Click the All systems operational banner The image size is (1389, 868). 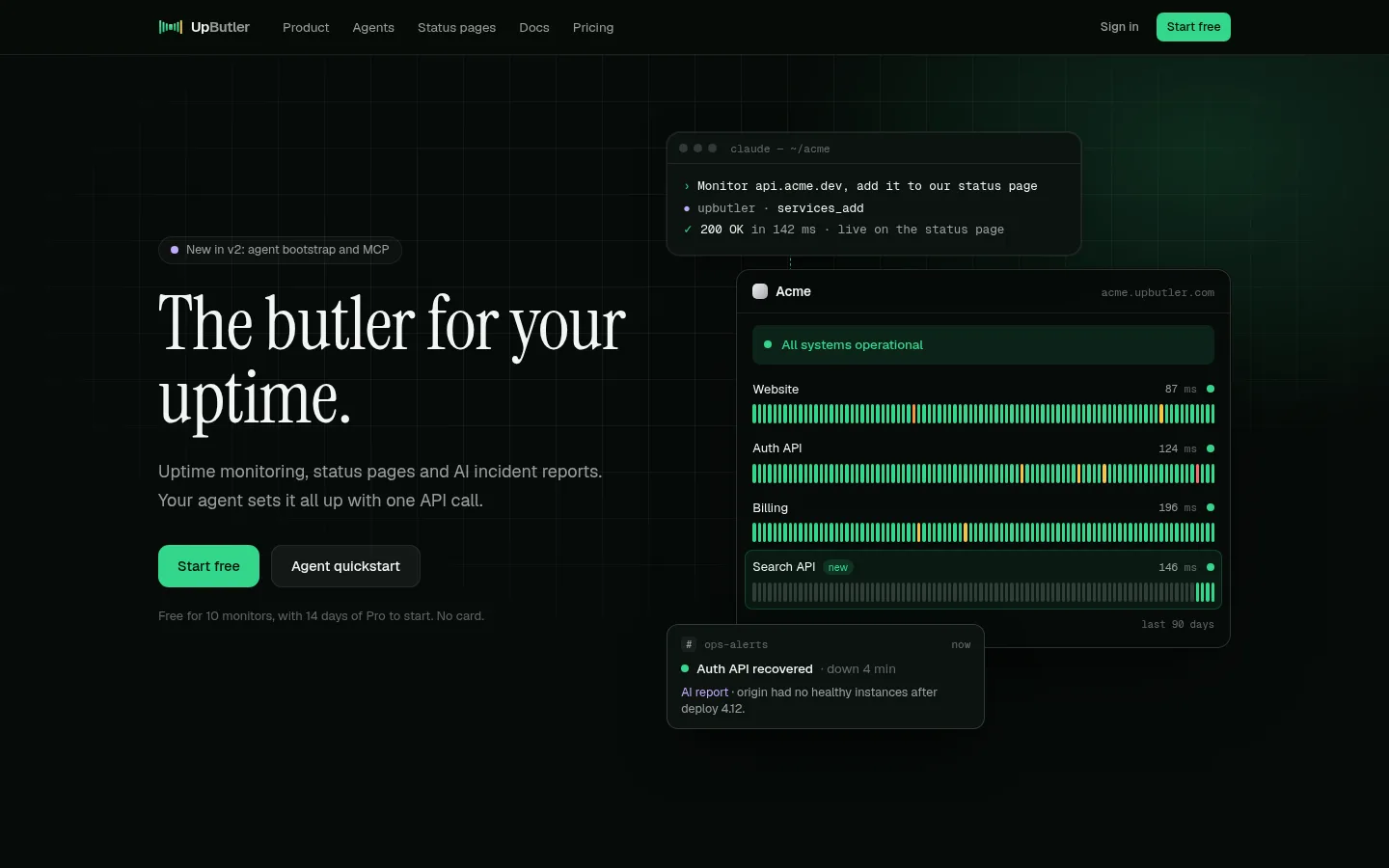point(983,344)
